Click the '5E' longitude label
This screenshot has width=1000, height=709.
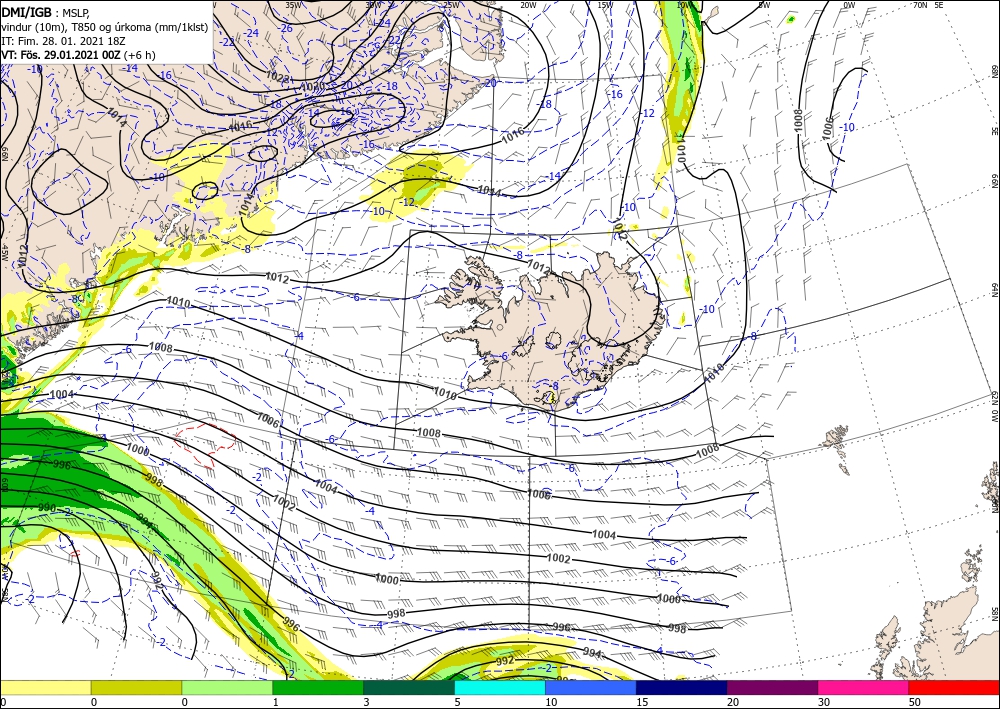(939, 5)
